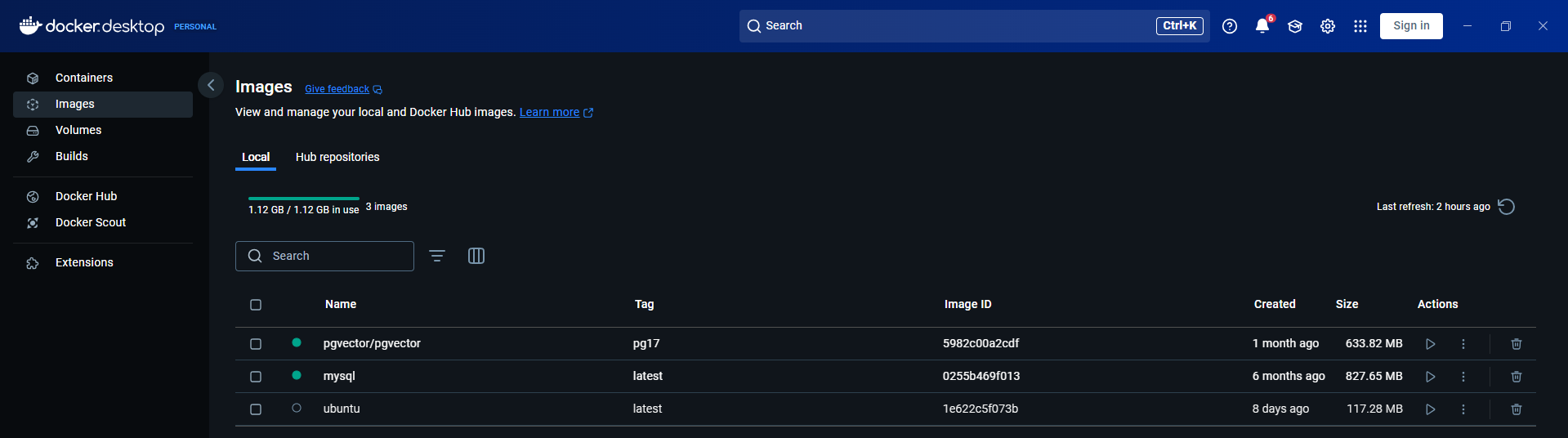Open the filter images icon

pyautogui.click(x=437, y=256)
